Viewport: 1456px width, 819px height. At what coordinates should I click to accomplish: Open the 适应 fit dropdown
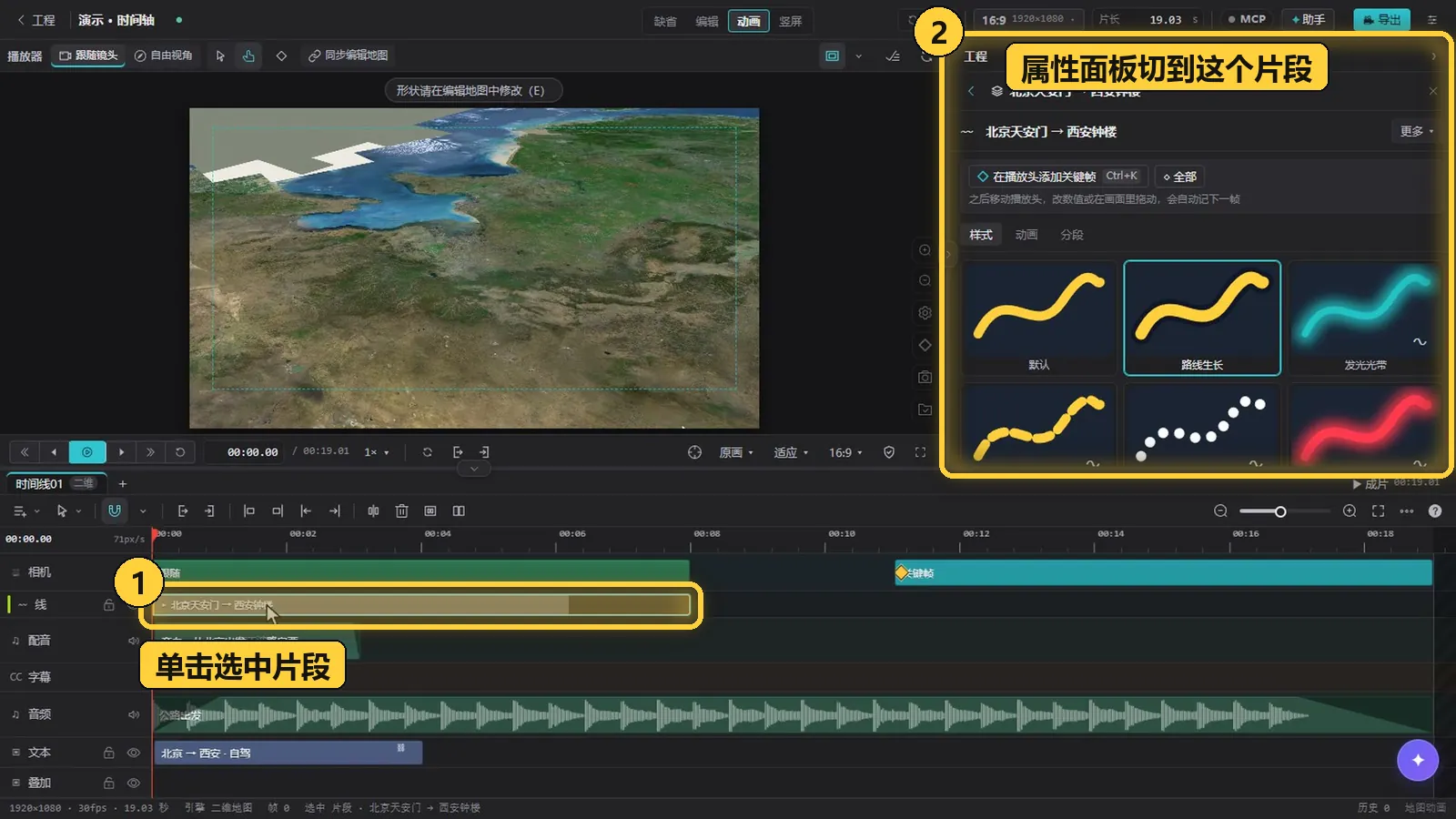(791, 452)
